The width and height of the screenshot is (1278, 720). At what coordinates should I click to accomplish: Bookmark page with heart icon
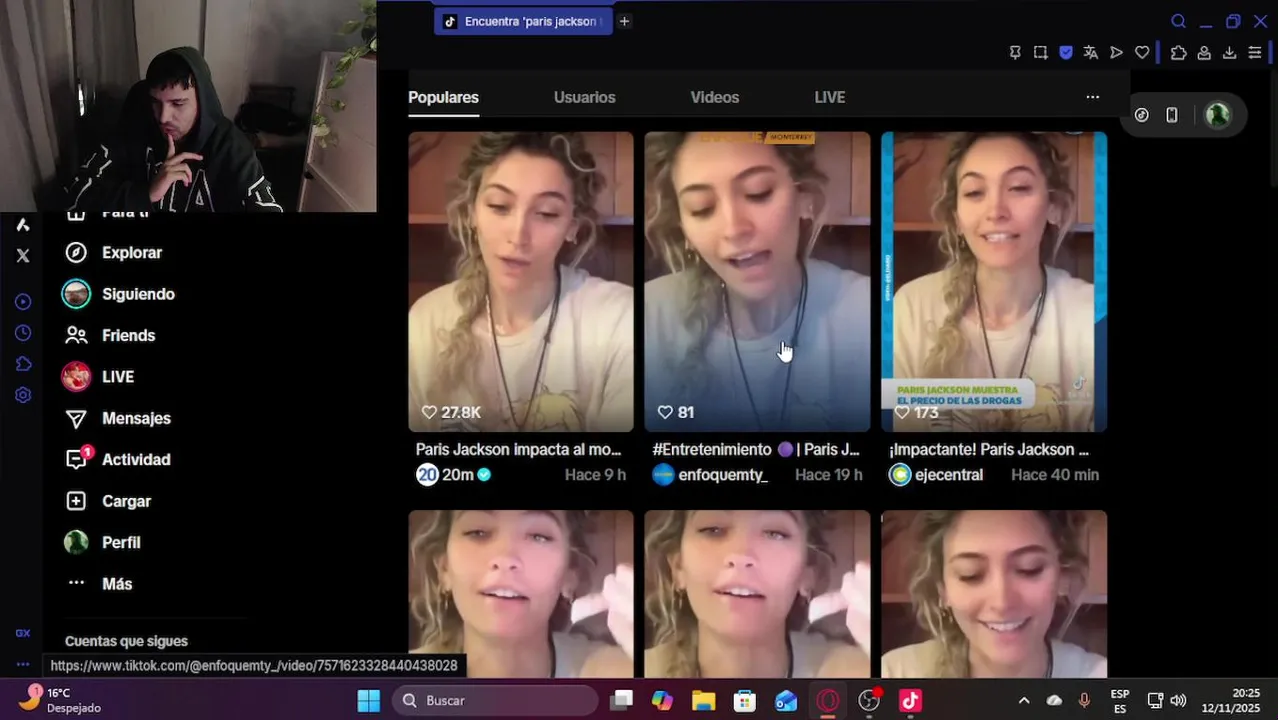click(1142, 53)
